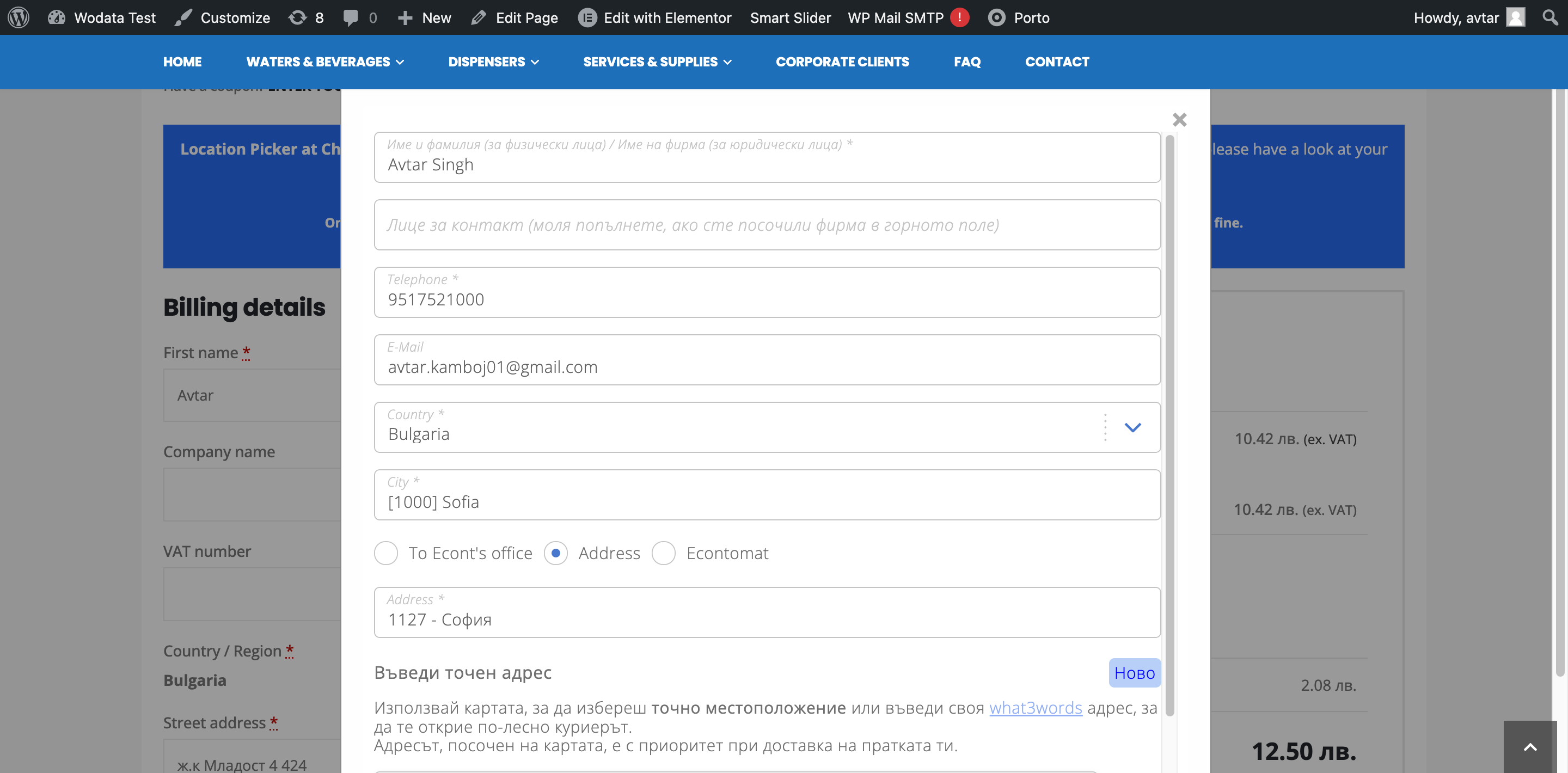Viewport: 1568px width, 773px height.
Task: Open the comments bubble icon
Action: click(351, 17)
